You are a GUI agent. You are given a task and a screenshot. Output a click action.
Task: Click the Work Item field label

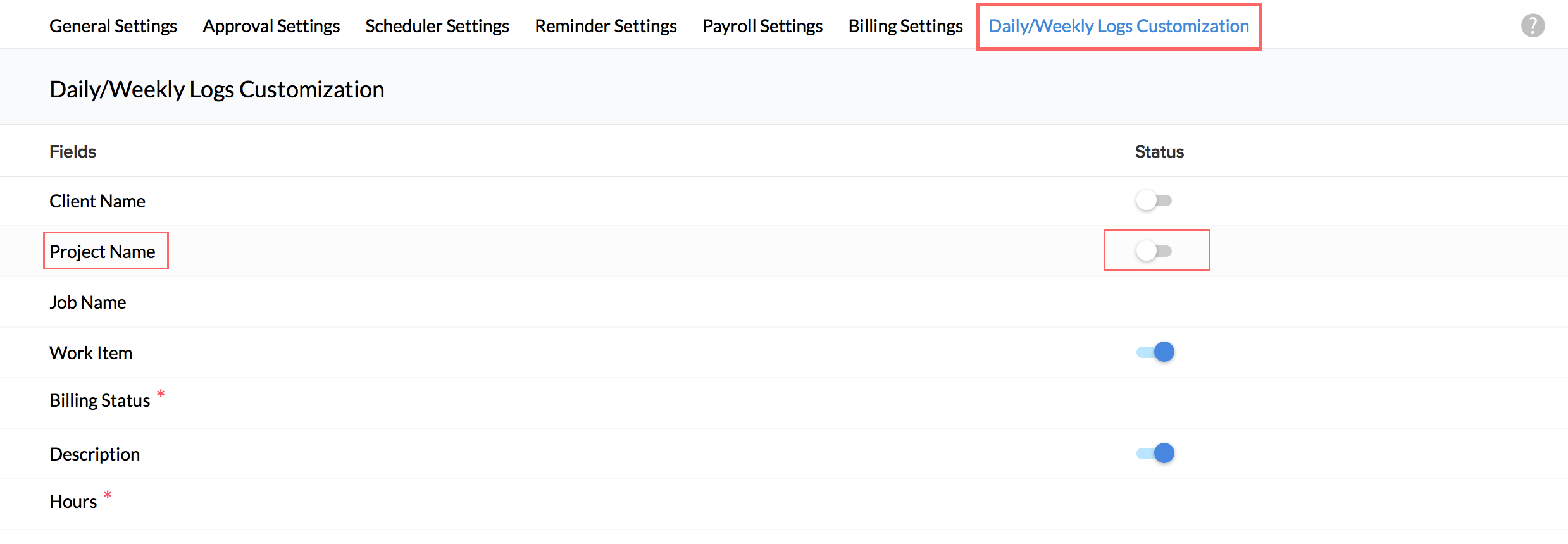(x=91, y=353)
